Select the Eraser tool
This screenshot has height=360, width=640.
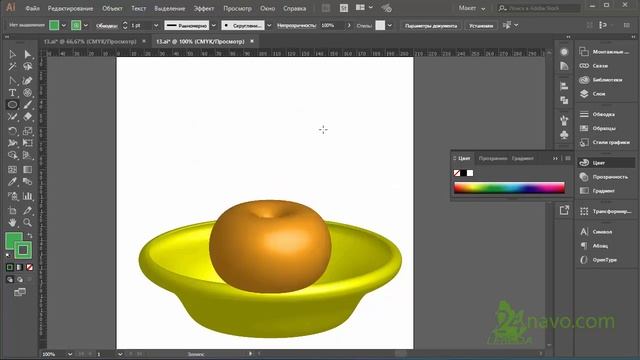tap(27, 117)
